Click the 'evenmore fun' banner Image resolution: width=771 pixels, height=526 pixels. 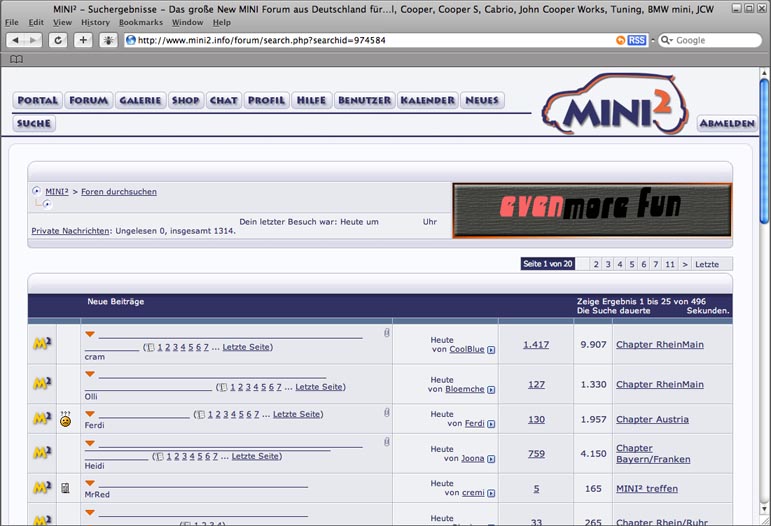(x=591, y=210)
